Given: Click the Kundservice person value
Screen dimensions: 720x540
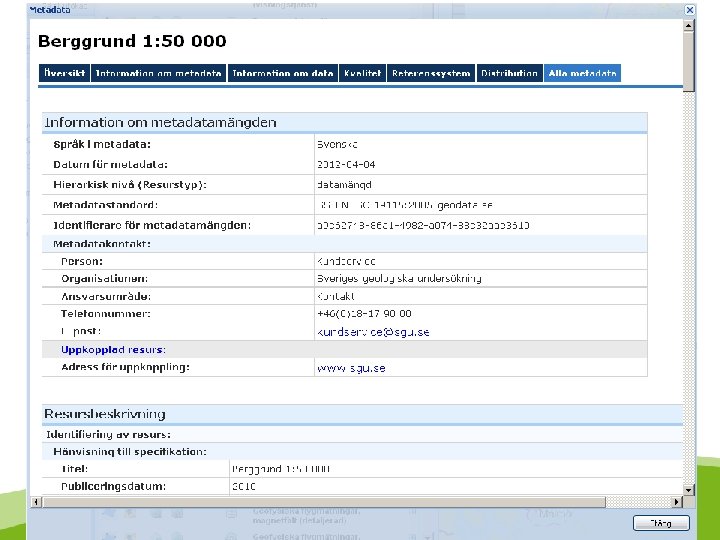Looking at the screenshot, I should click(346, 261).
